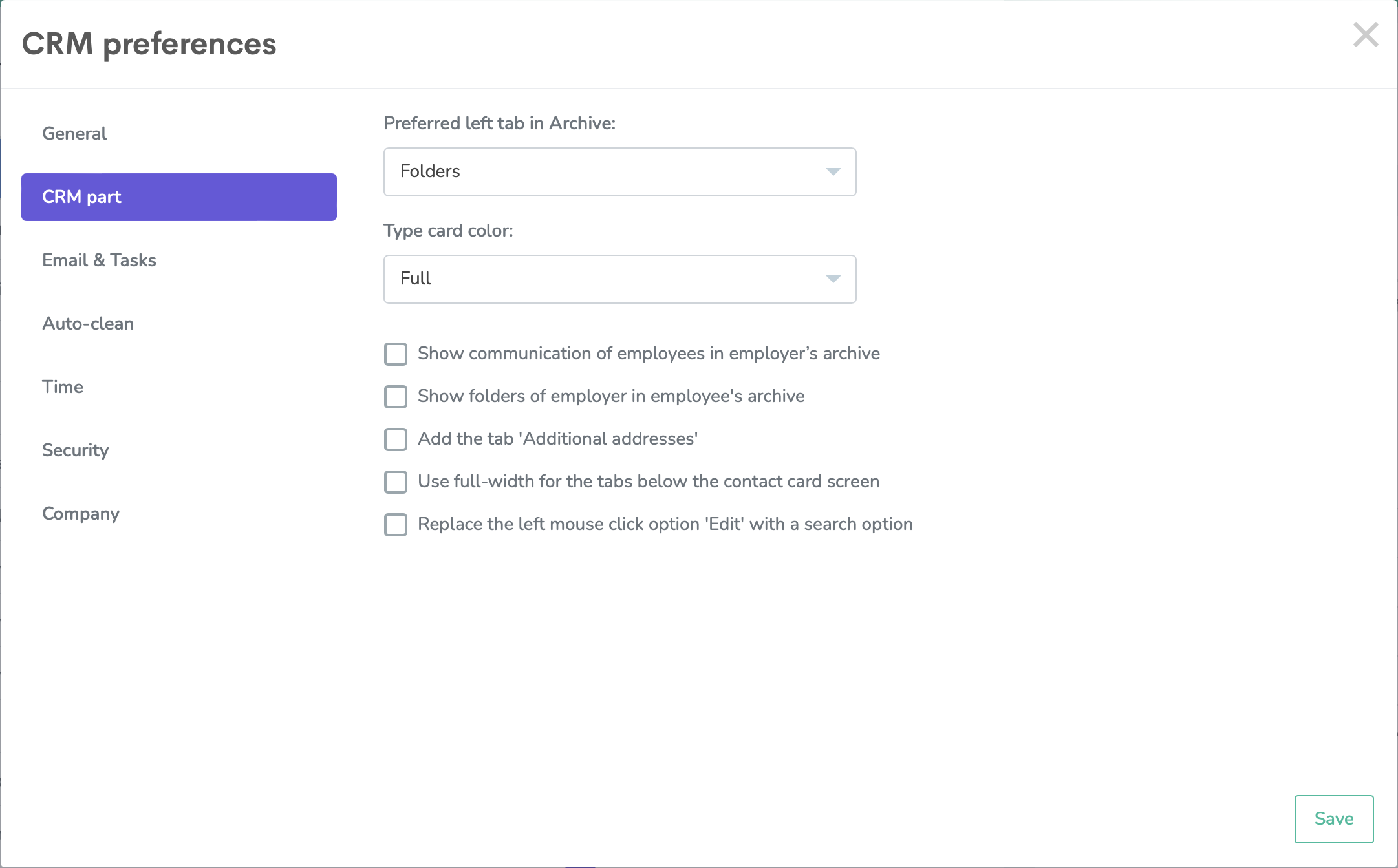Open the Type card color dropdown

click(x=619, y=279)
